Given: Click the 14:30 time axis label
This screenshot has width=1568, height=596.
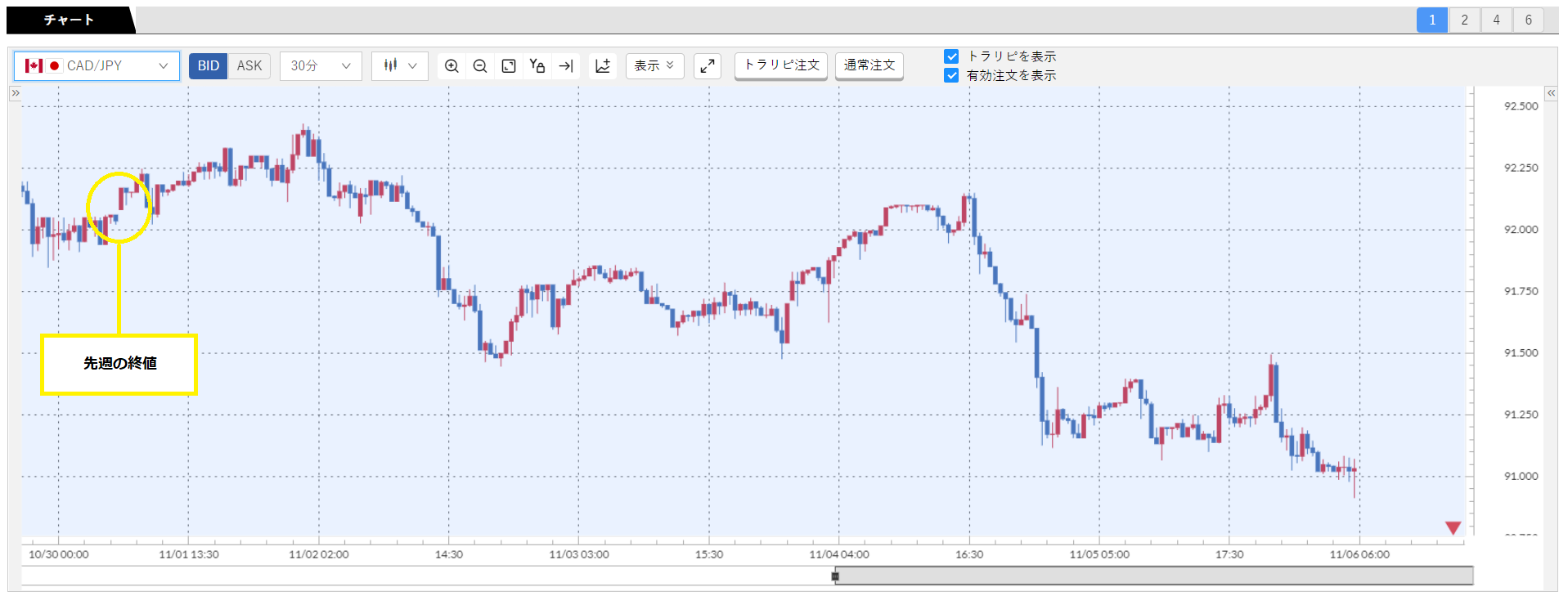Looking at the screenshot, I should coord(449,554).
